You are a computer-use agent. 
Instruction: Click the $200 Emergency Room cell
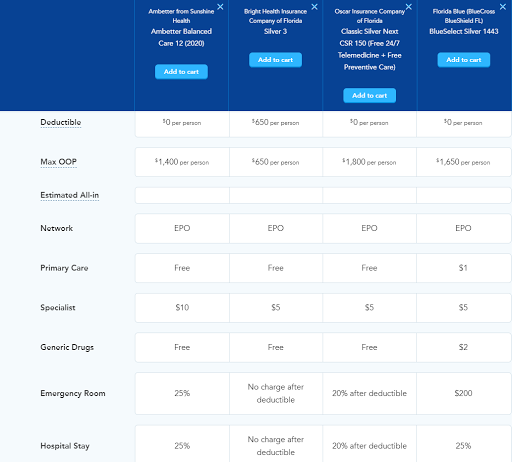pos(464,393)
